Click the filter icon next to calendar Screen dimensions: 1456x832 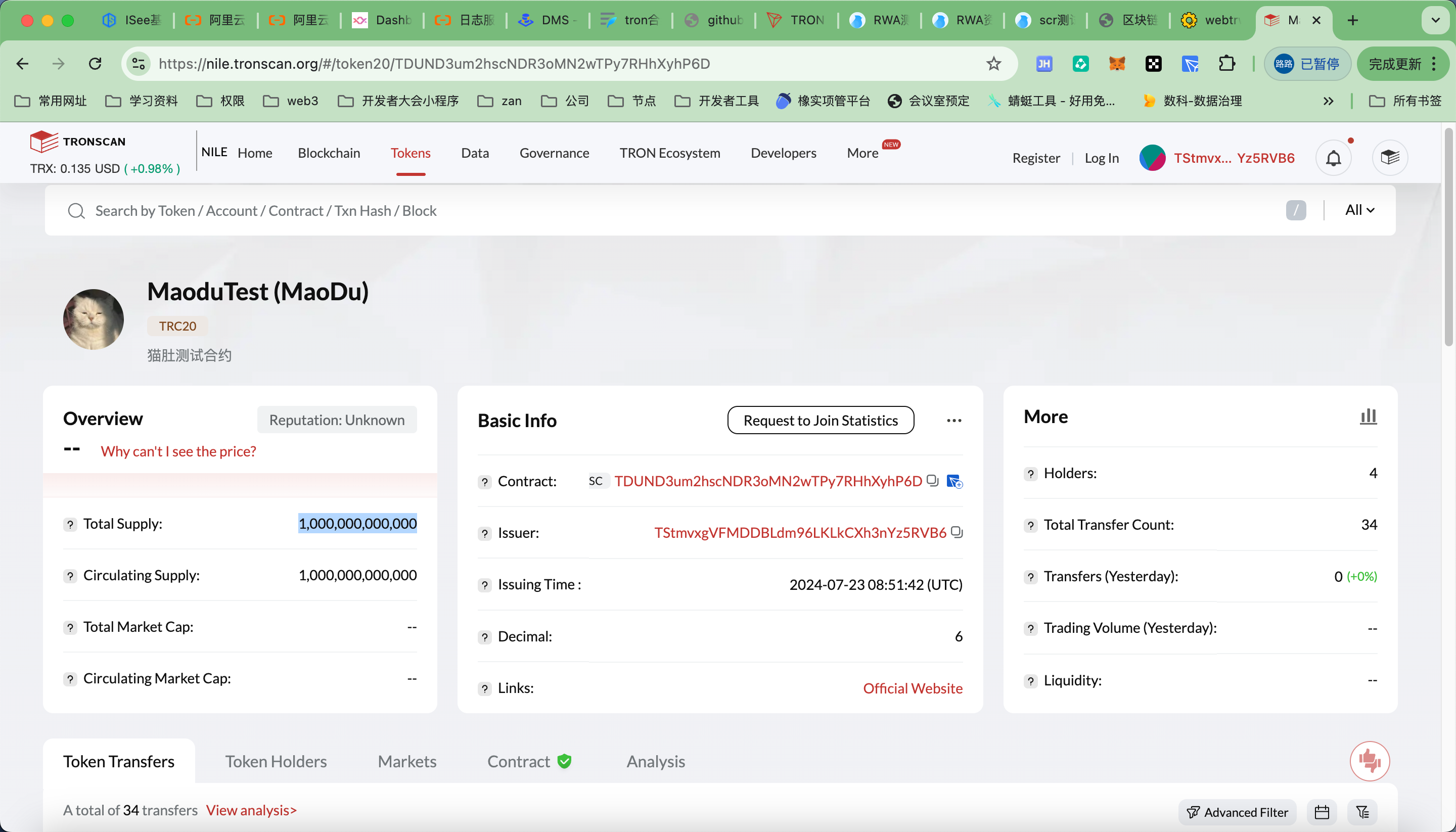[1362, 812]
